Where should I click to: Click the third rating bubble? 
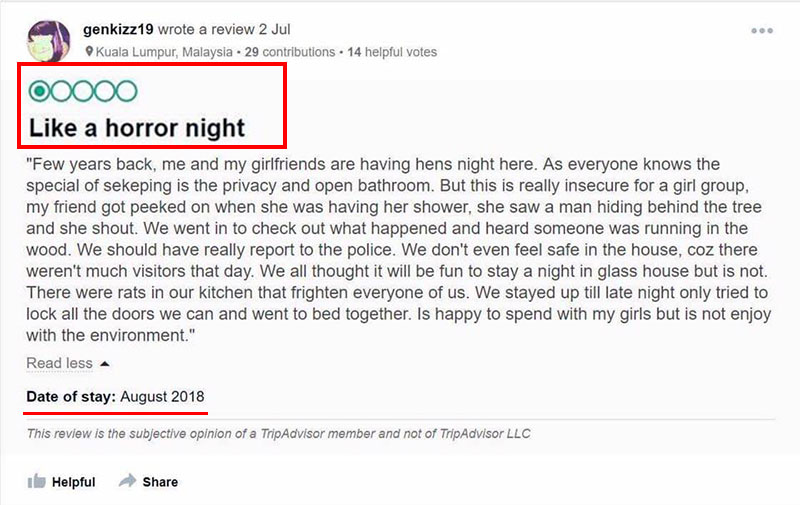coord(83,91)
